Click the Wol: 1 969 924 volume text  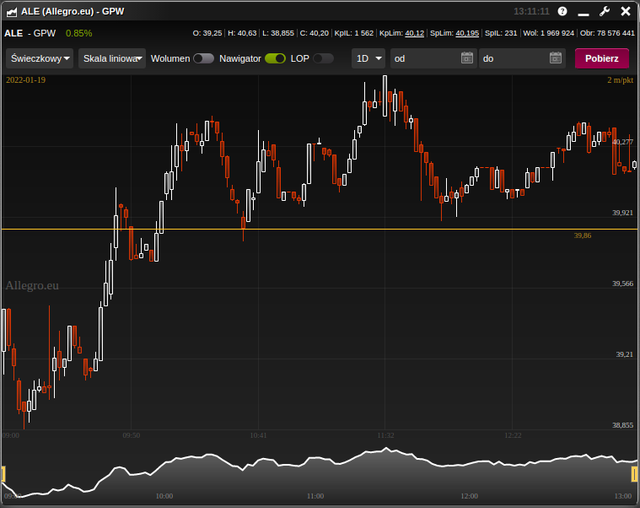pyautogui.click(x=548, y=33)
